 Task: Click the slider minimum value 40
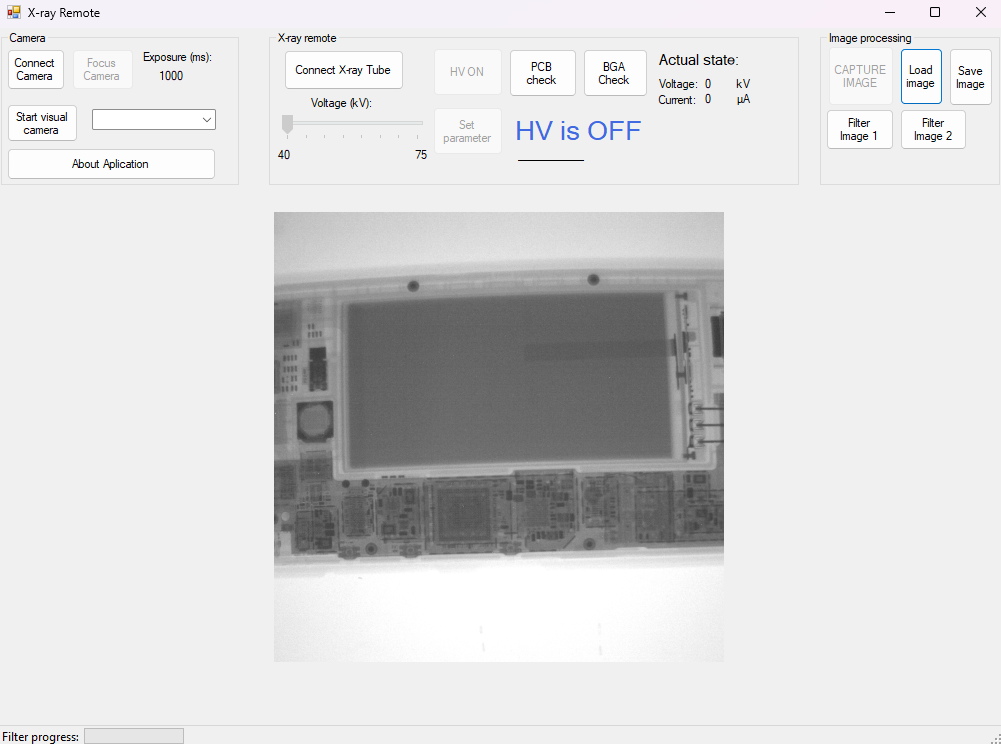tap(284, 155)
